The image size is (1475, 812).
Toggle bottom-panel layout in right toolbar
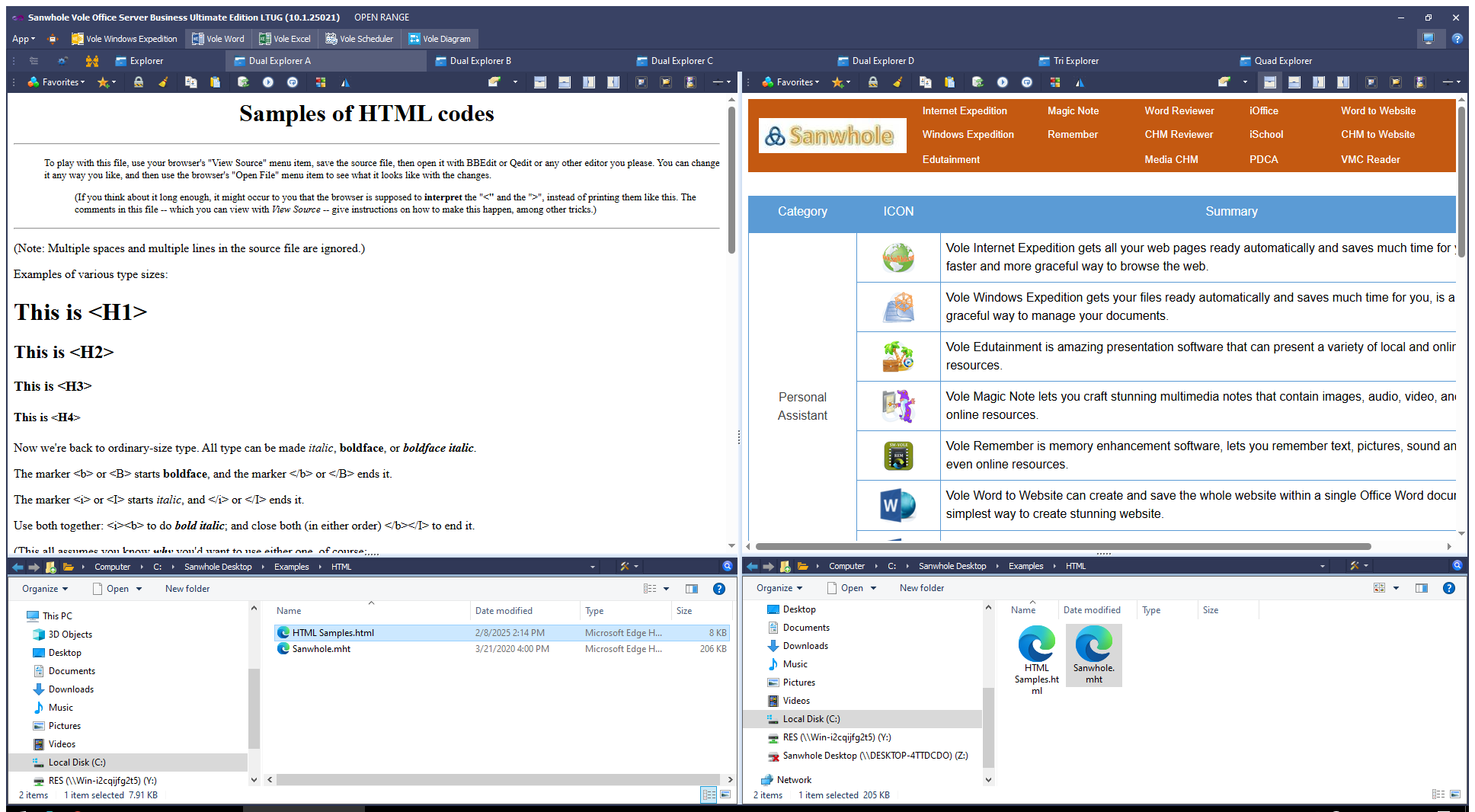coord(1294,82)
